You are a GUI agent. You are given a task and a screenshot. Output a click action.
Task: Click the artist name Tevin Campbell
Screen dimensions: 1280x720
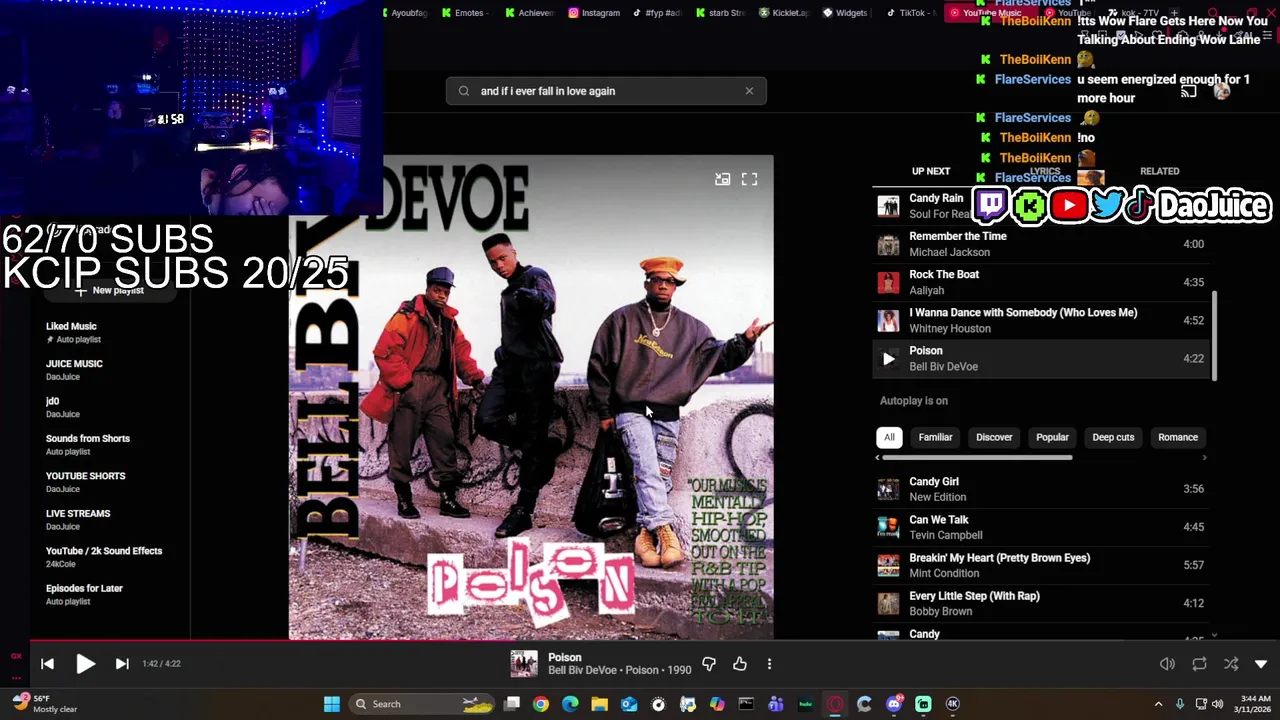946,535
